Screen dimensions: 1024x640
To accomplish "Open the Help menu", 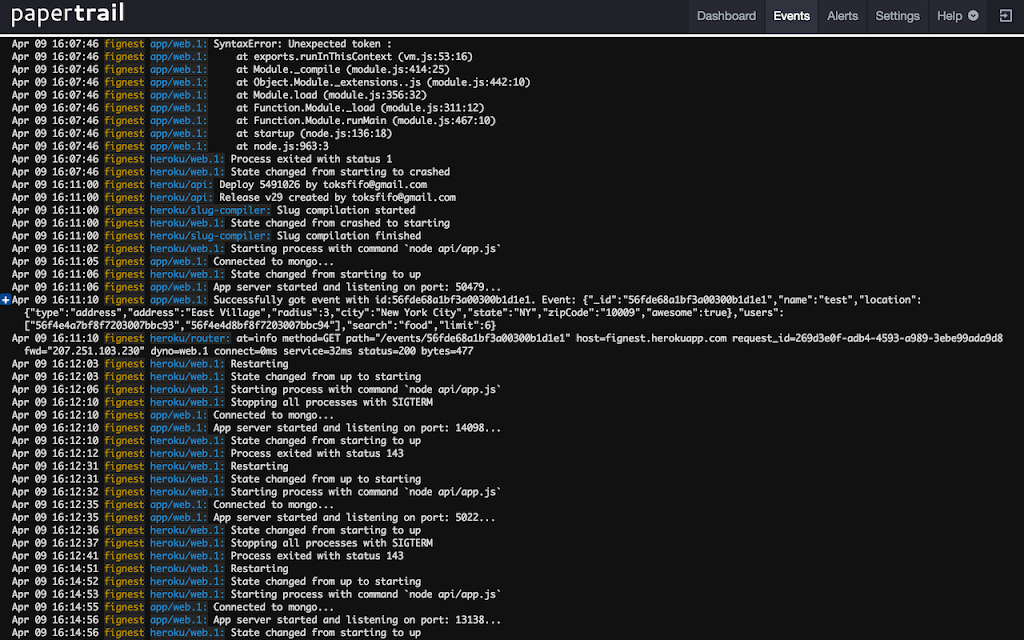I will click(957, 16).
